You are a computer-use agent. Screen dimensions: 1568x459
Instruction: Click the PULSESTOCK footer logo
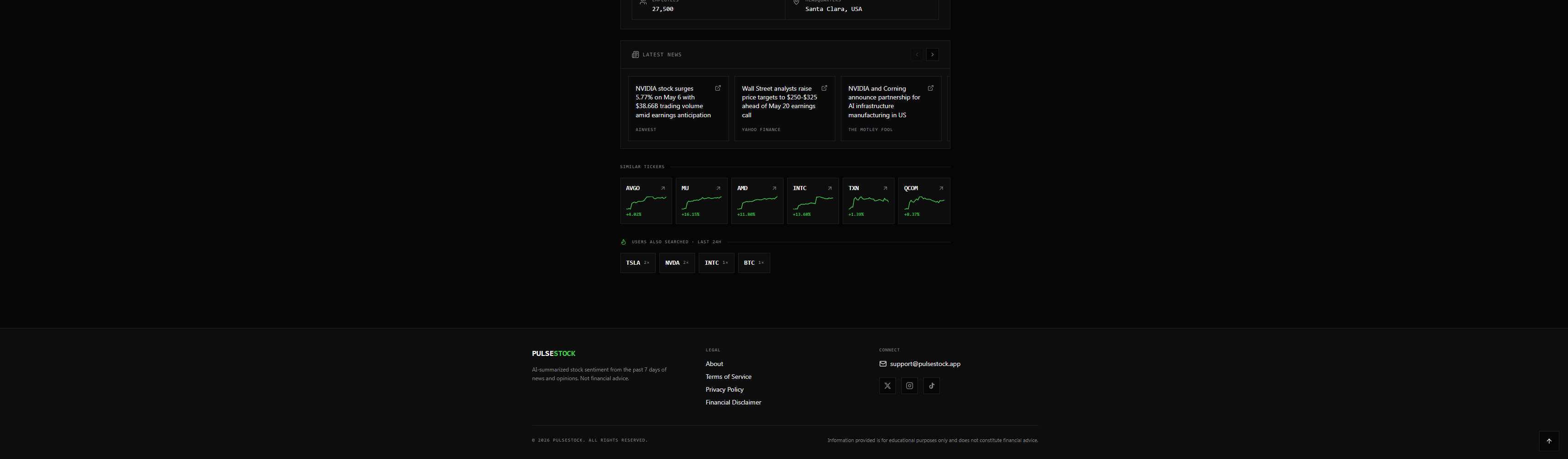553,354
